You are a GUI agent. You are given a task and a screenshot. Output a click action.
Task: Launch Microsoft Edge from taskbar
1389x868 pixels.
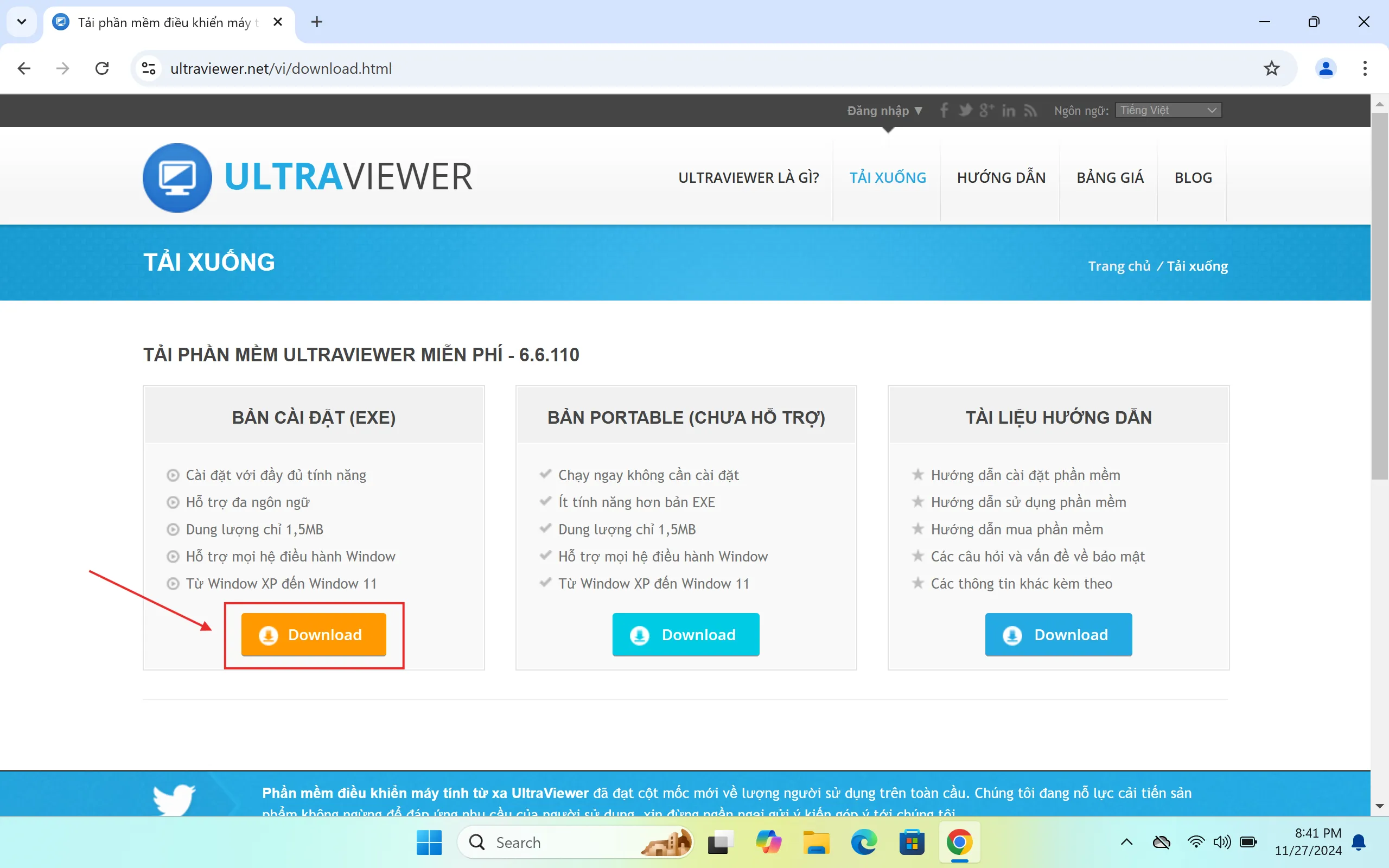pyautogui.click(x=863, y=842)
